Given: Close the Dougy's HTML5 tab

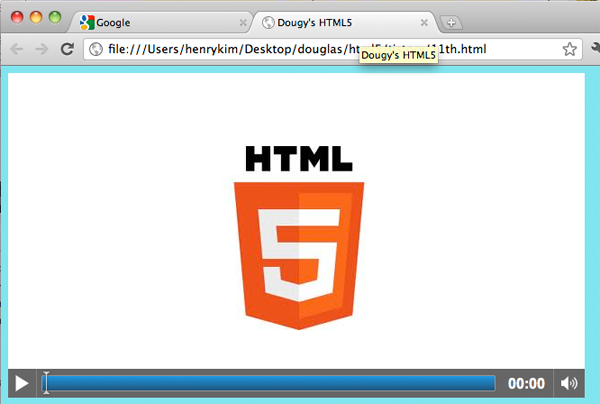Looking at the screenshot, I should coord(424,23).
